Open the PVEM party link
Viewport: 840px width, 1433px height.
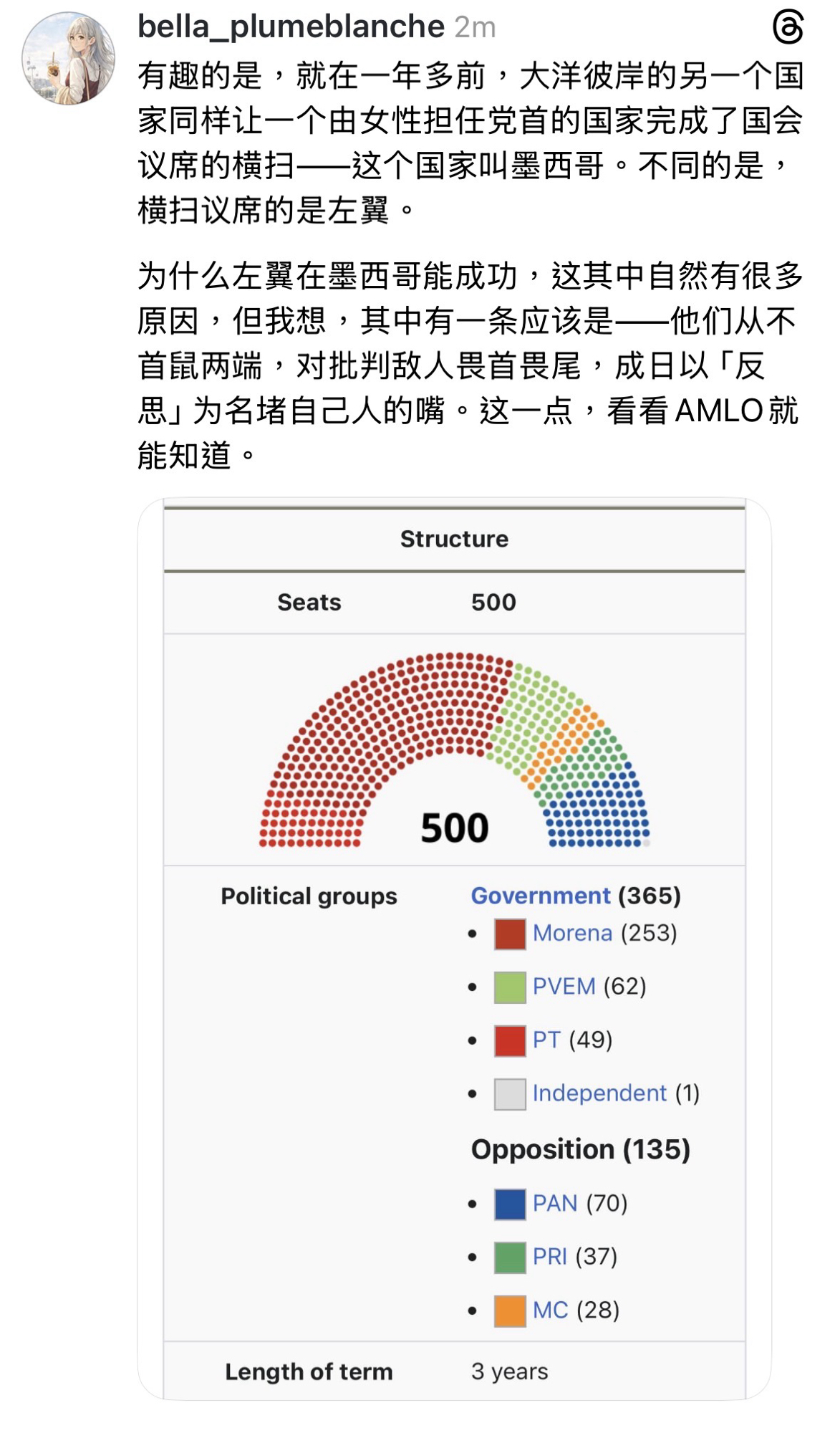tap(564, 987)
